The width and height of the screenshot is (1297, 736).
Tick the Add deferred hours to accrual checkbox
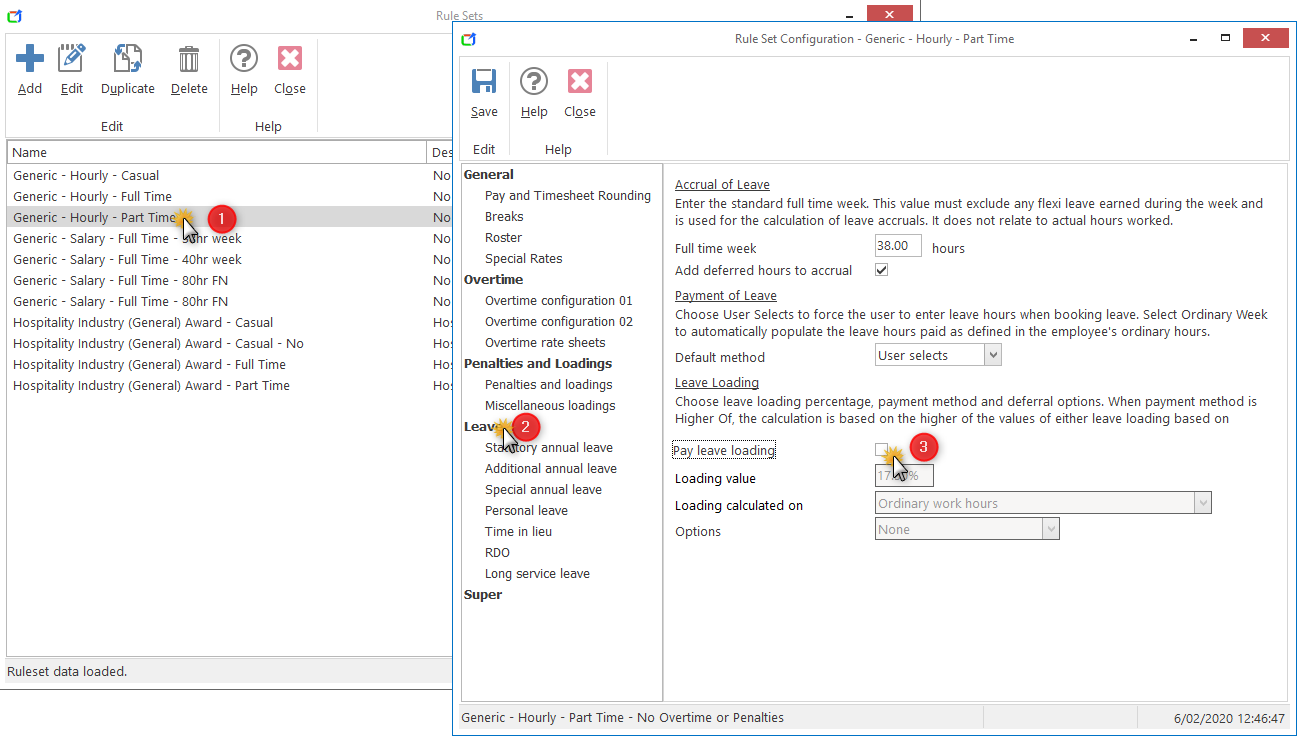click(881, 270)
